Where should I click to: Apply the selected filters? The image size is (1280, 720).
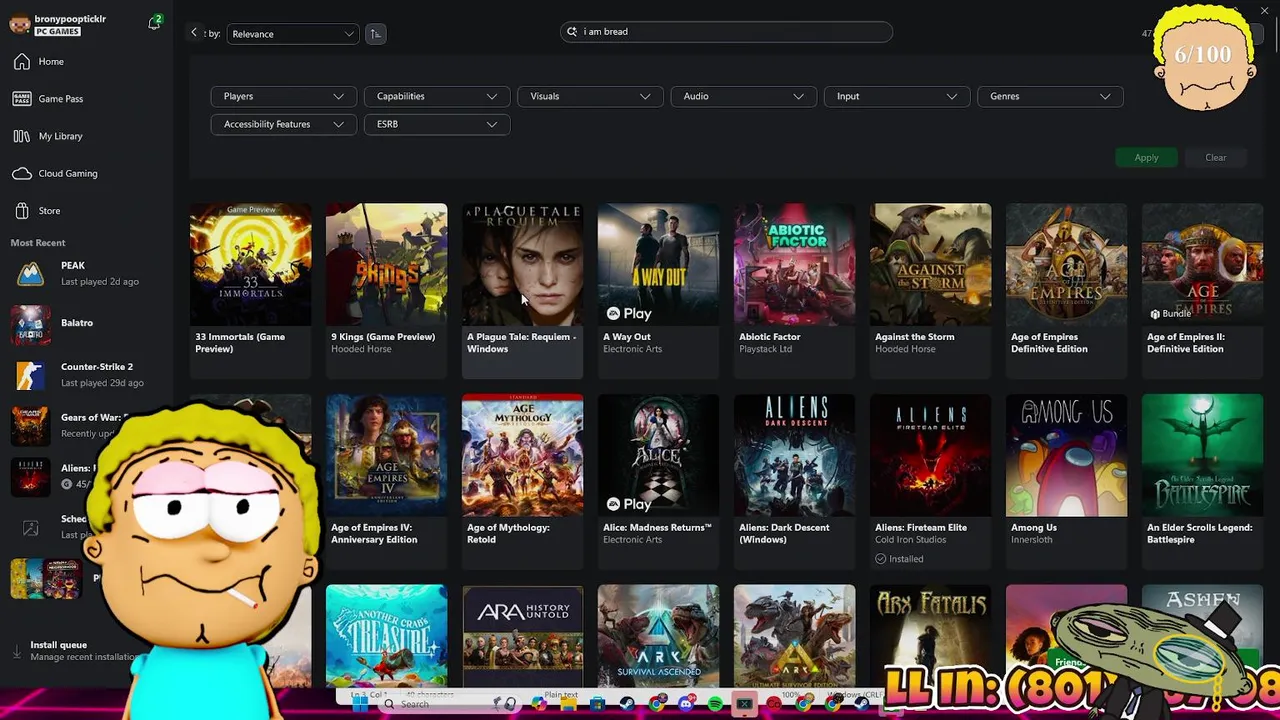click(1146, 158)
